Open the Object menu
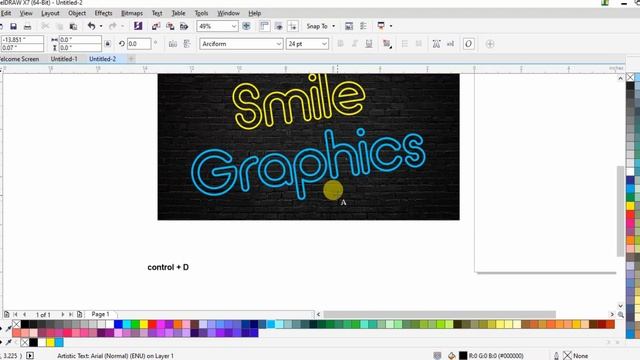 (x=77, y=13)
